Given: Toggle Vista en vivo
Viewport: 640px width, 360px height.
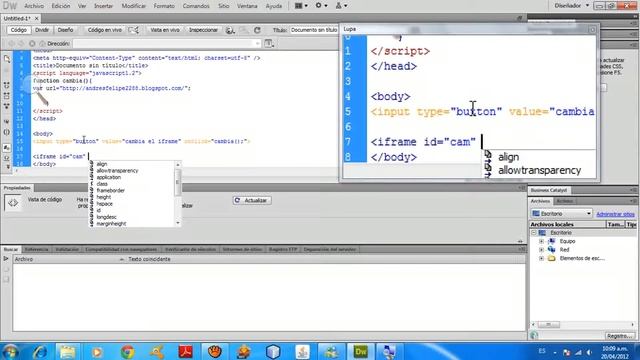Looking at the screenshot, I should click(x=165, y=30).
